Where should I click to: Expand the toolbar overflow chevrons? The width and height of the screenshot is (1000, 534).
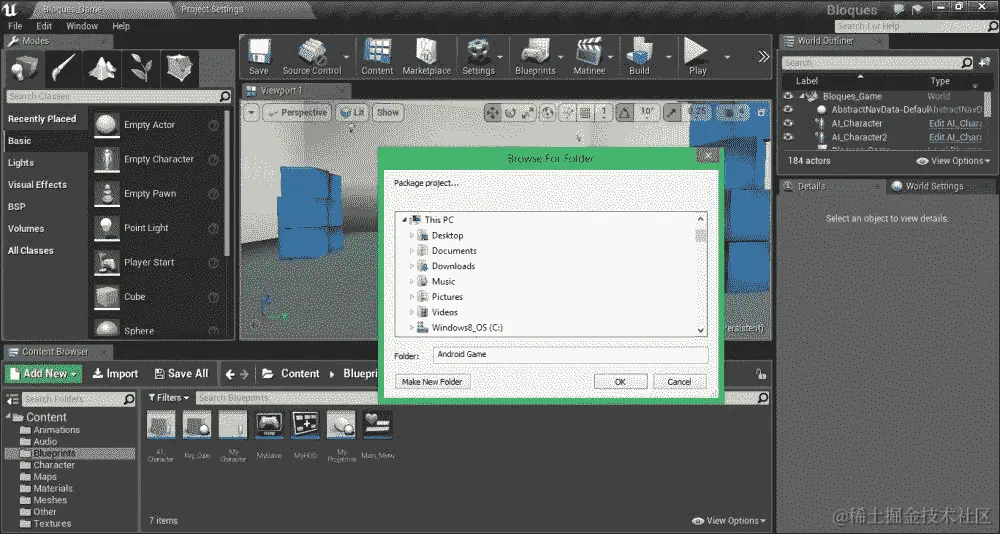point(763,57)
